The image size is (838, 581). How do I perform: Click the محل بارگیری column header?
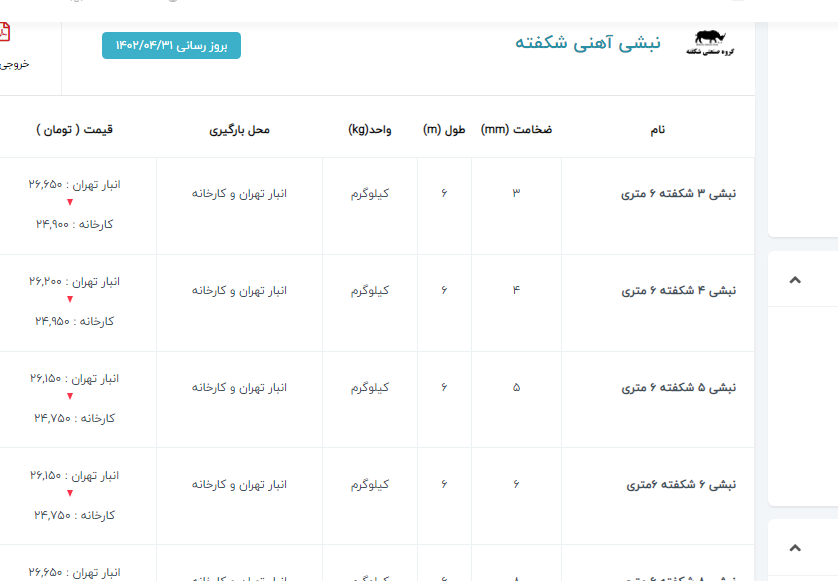tap(239, 130)
